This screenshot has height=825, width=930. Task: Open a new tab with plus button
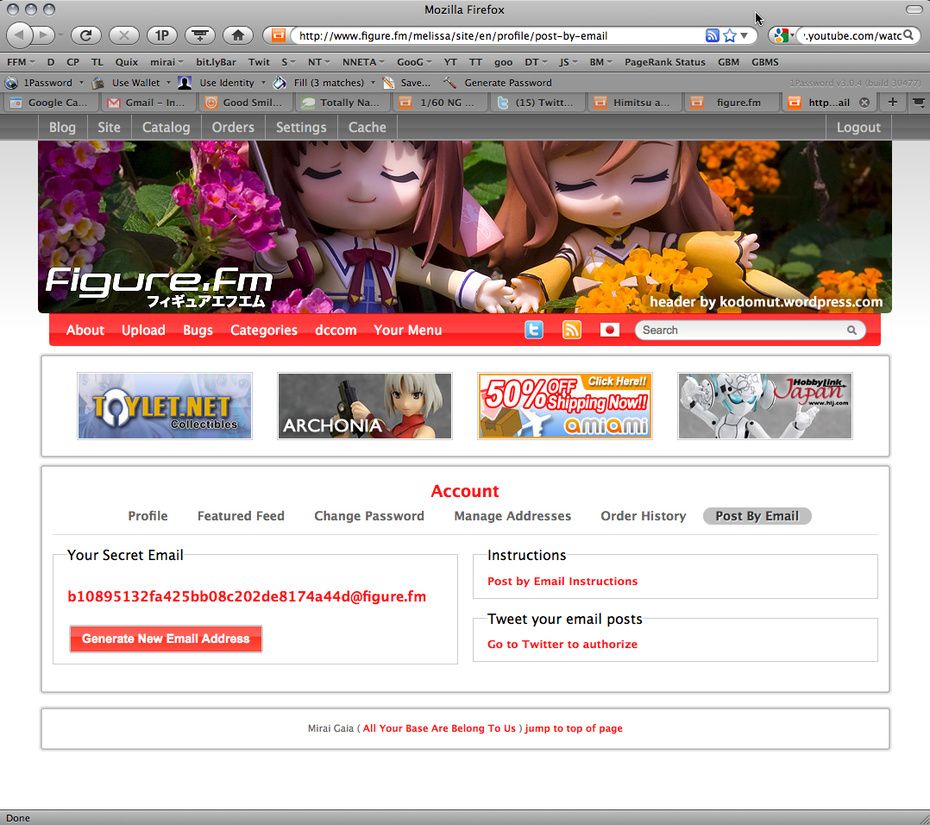tap(892, 102)
